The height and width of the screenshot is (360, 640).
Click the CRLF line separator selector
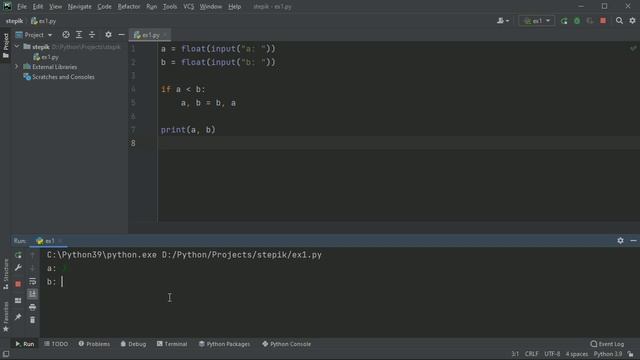pyautogui.click(x=531, y=354)
